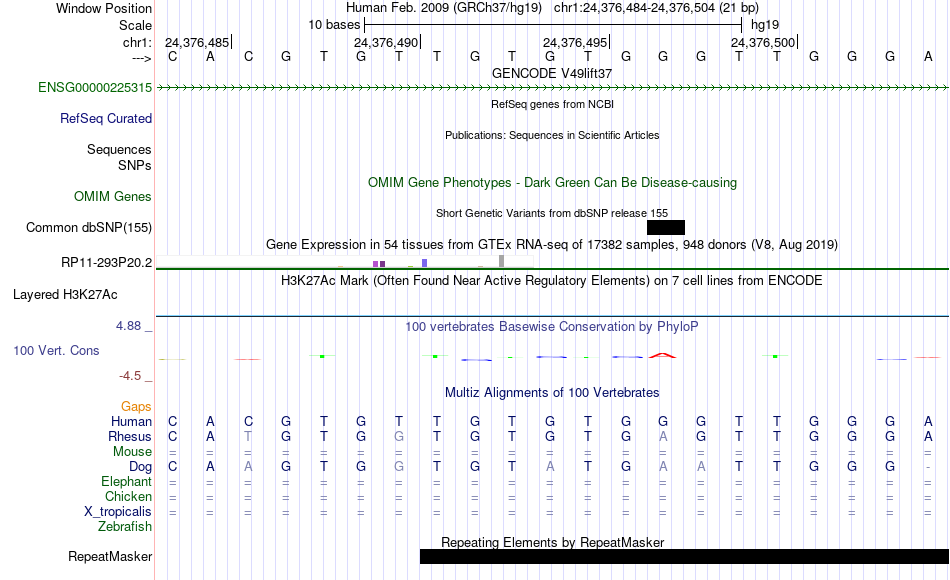The height and width of the screenshot is (580, 950).
Task: Click Multiz Alignments of 100 Vertebrates title
Action: pyautogui.click(x=552, y=392)
